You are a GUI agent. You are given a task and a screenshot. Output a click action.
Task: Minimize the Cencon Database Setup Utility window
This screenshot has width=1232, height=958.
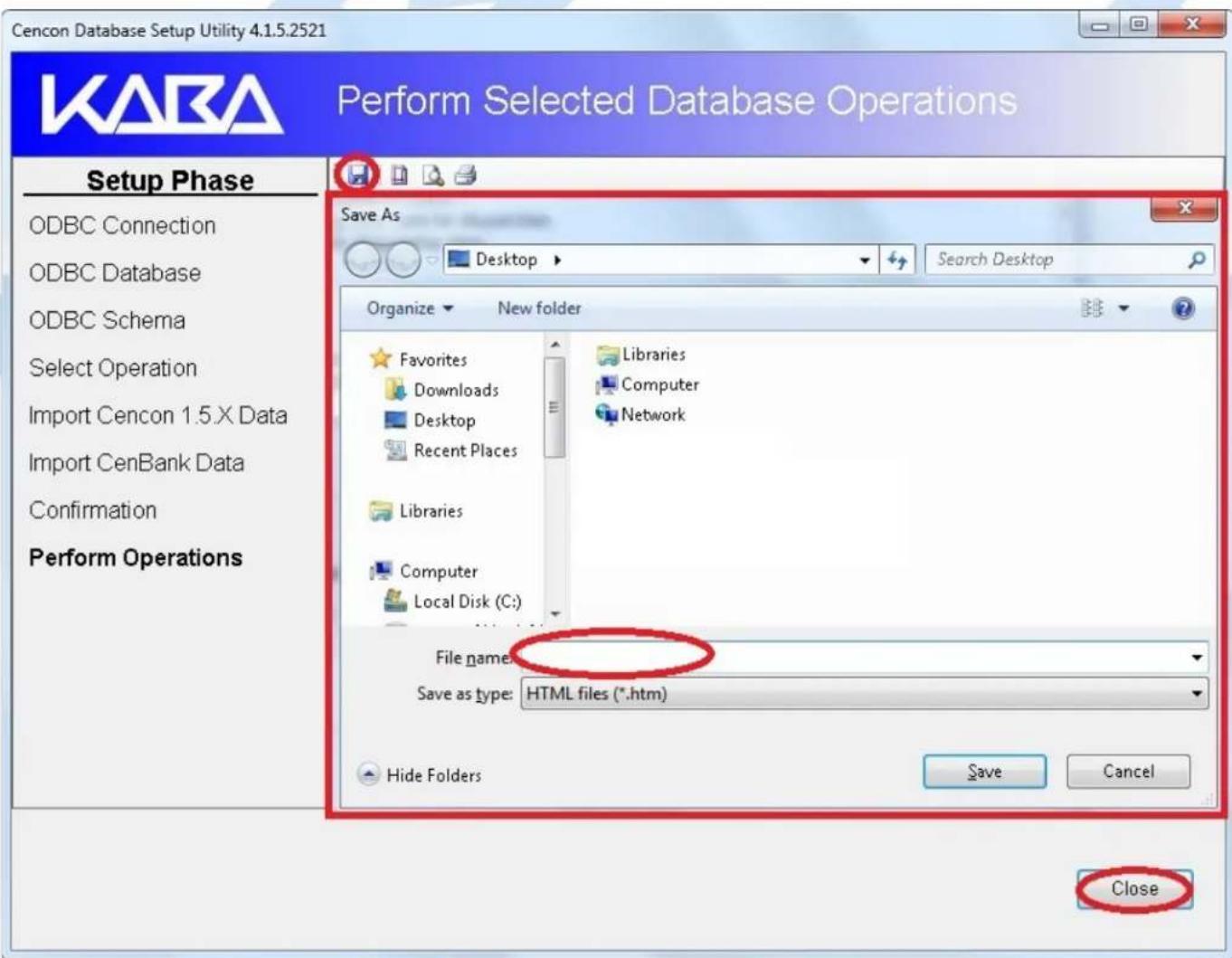pyautogui.click(x=1100, y=25)
